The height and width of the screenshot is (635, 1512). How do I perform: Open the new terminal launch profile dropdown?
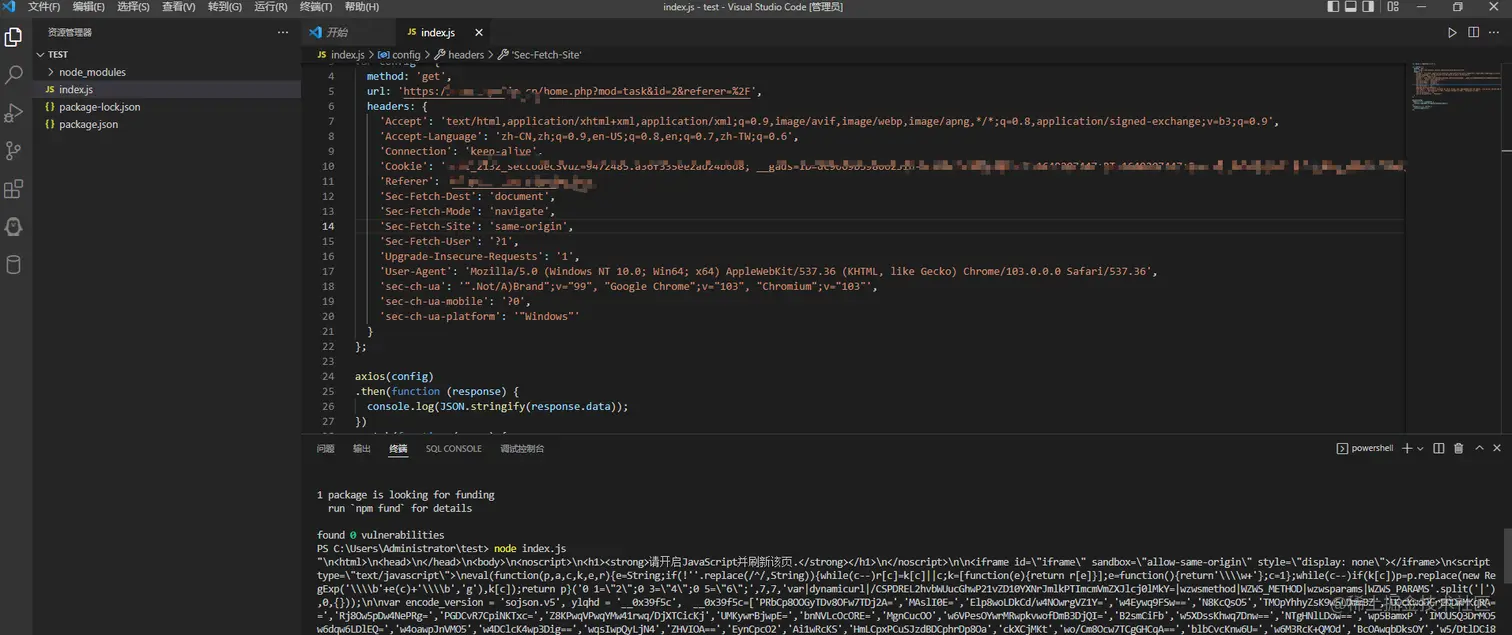1421,449
